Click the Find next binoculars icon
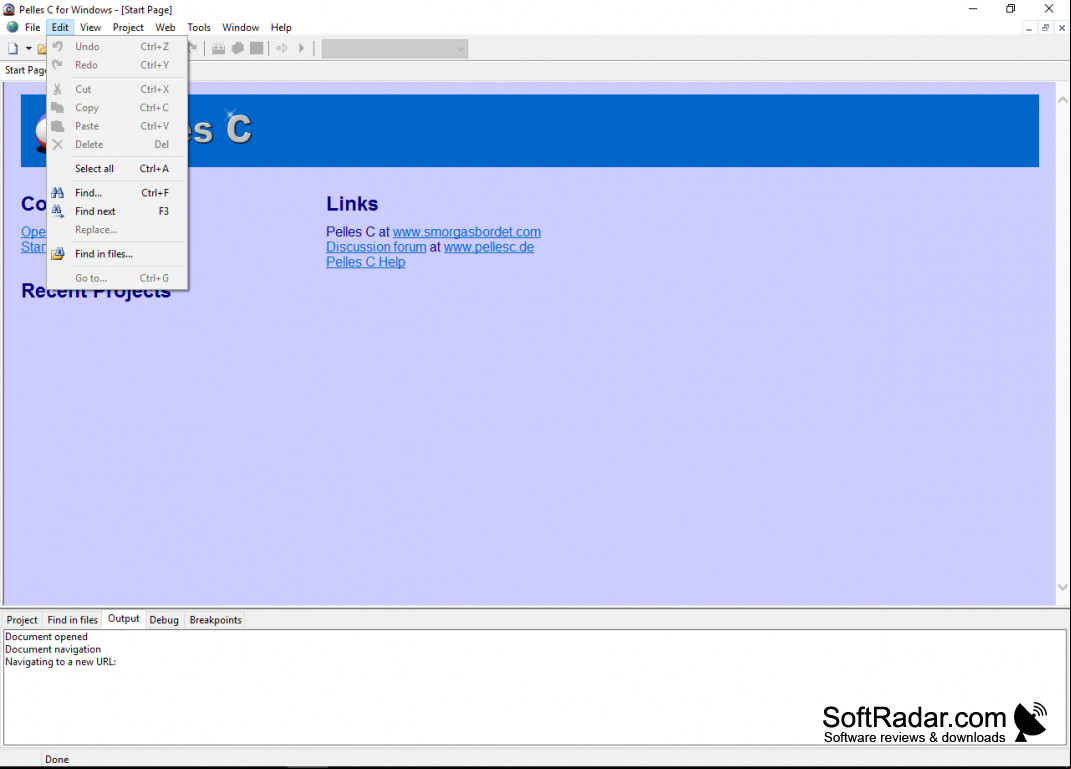1071x769 pixels. click(58, 212)
